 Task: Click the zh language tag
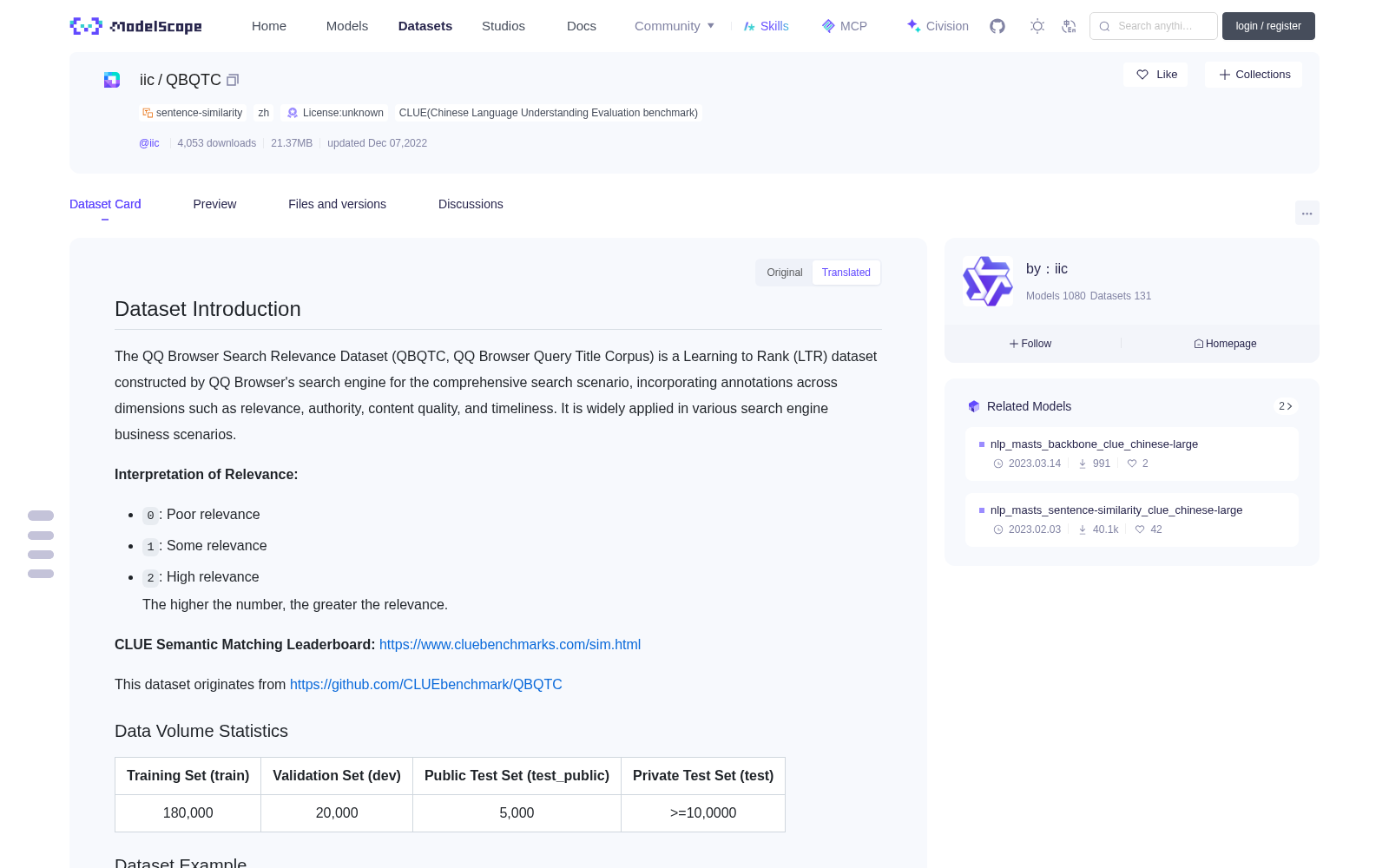point(264,113)
